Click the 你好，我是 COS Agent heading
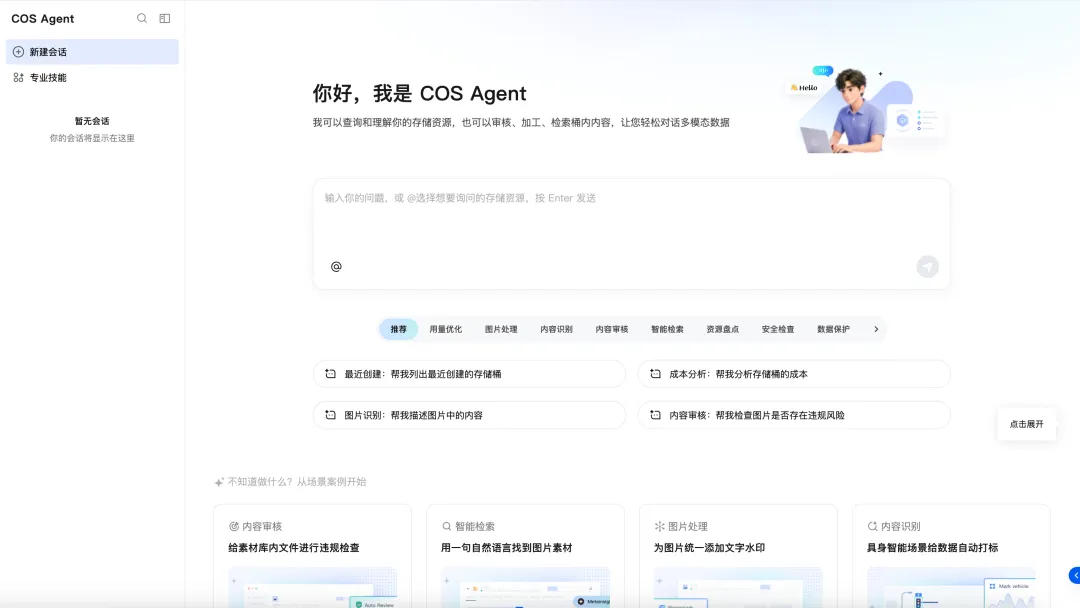This screenshot has height=608, width=1080. [419, 94]
